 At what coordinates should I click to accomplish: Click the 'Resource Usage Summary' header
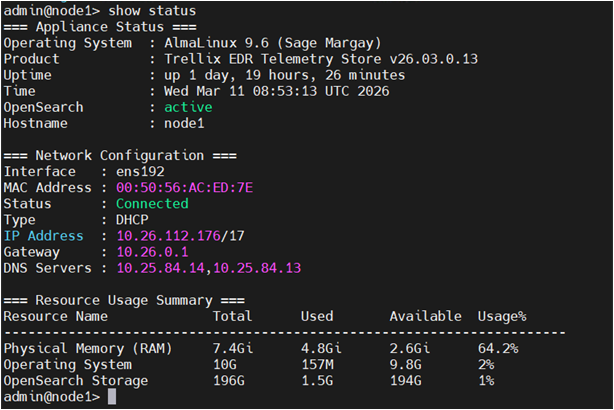pos(124,300)
